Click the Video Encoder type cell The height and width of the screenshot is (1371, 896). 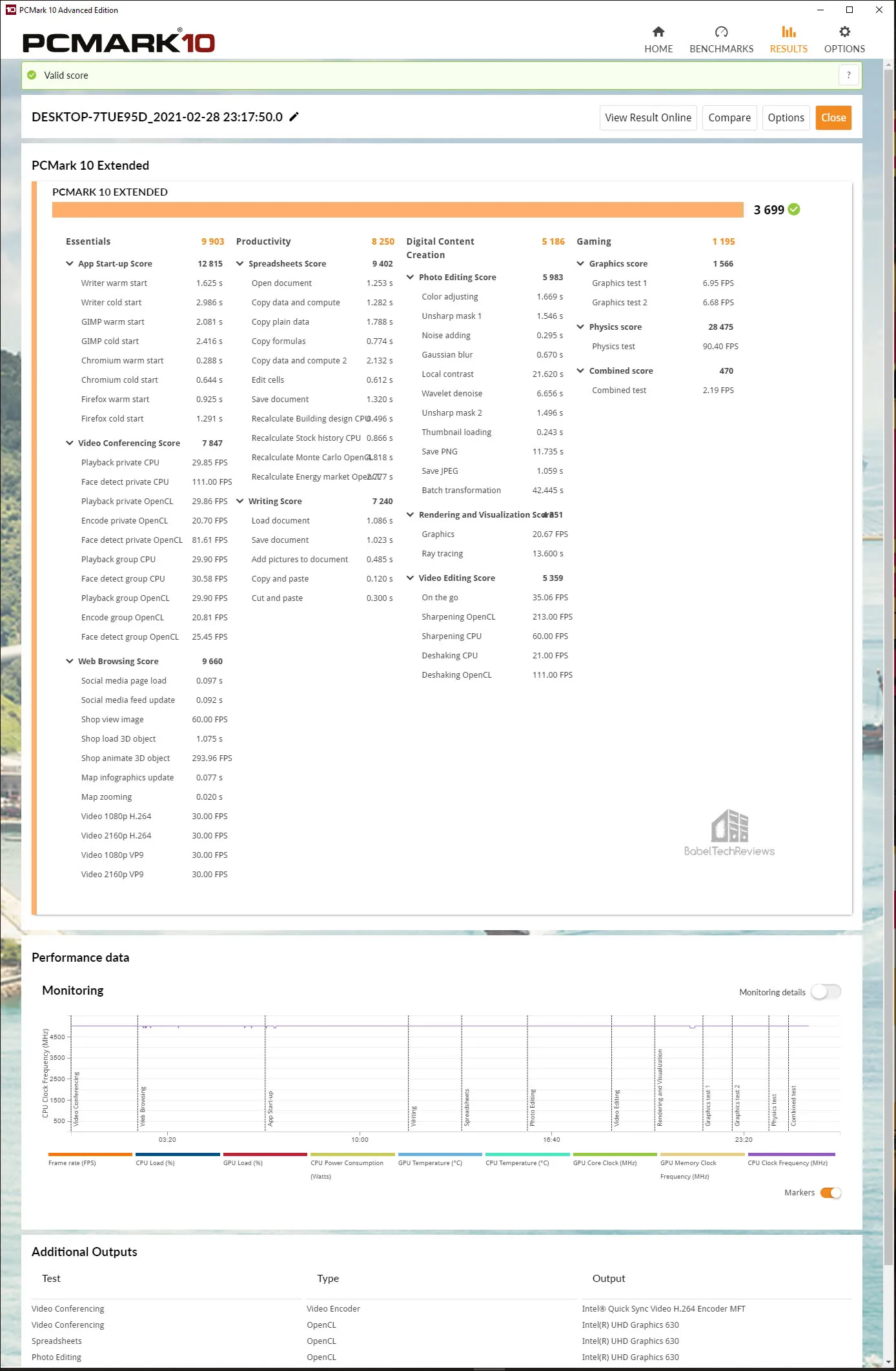[x=333, y=1308]
